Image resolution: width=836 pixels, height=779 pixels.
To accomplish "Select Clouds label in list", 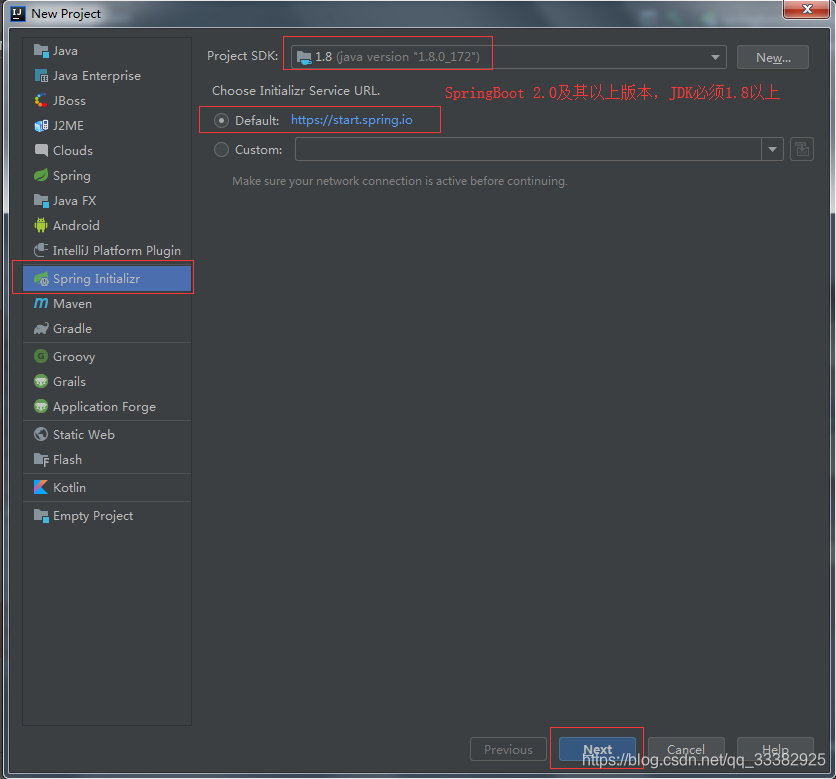I will 73,150.
